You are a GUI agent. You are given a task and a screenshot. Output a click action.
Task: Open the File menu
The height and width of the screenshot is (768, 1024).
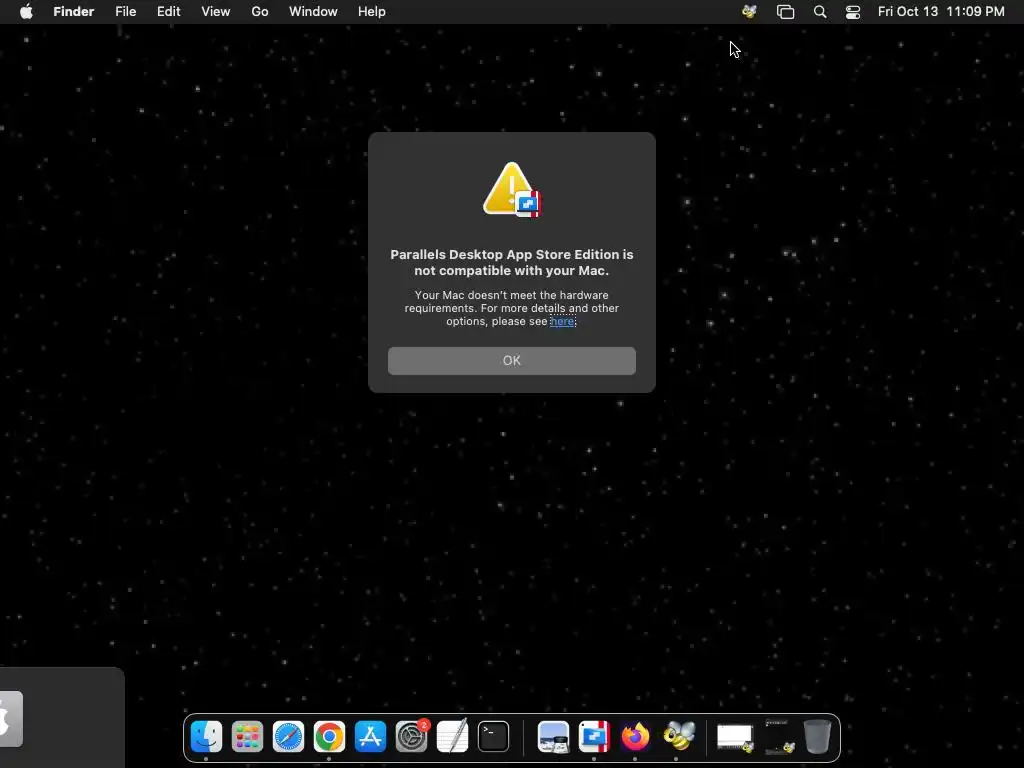coord(125,12)
